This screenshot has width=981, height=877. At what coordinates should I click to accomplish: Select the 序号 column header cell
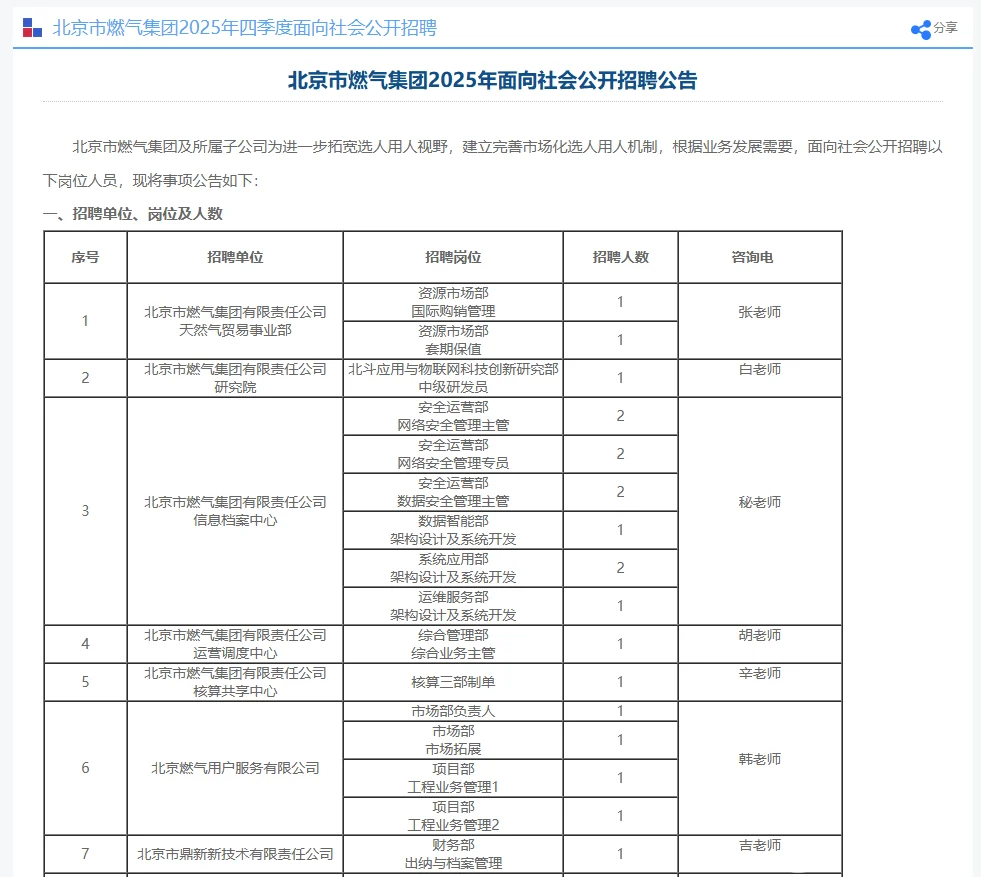coord(84,256)
